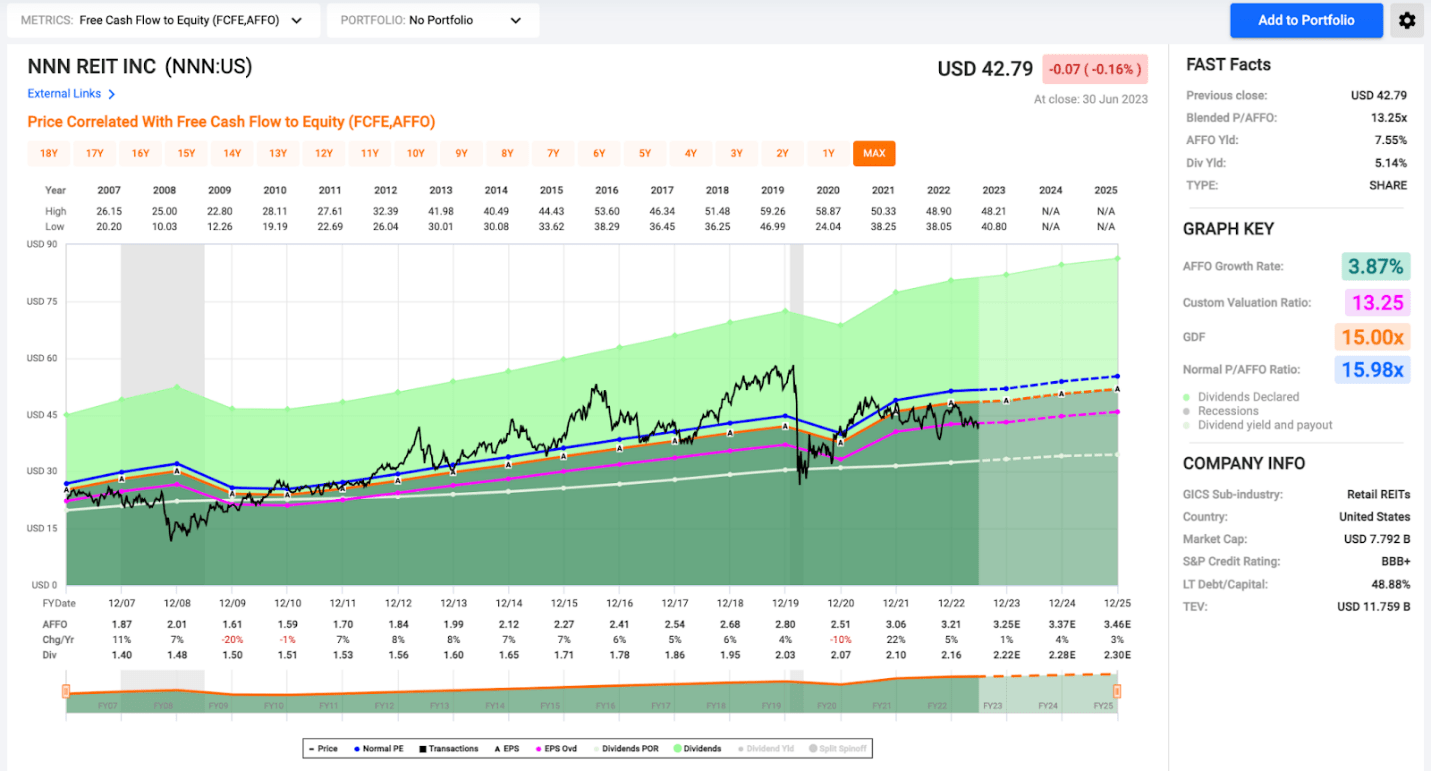Open the settings gear icon
Image resolution: width=1431 pixels, height=771 pixels.
(x=1407, y=20)
